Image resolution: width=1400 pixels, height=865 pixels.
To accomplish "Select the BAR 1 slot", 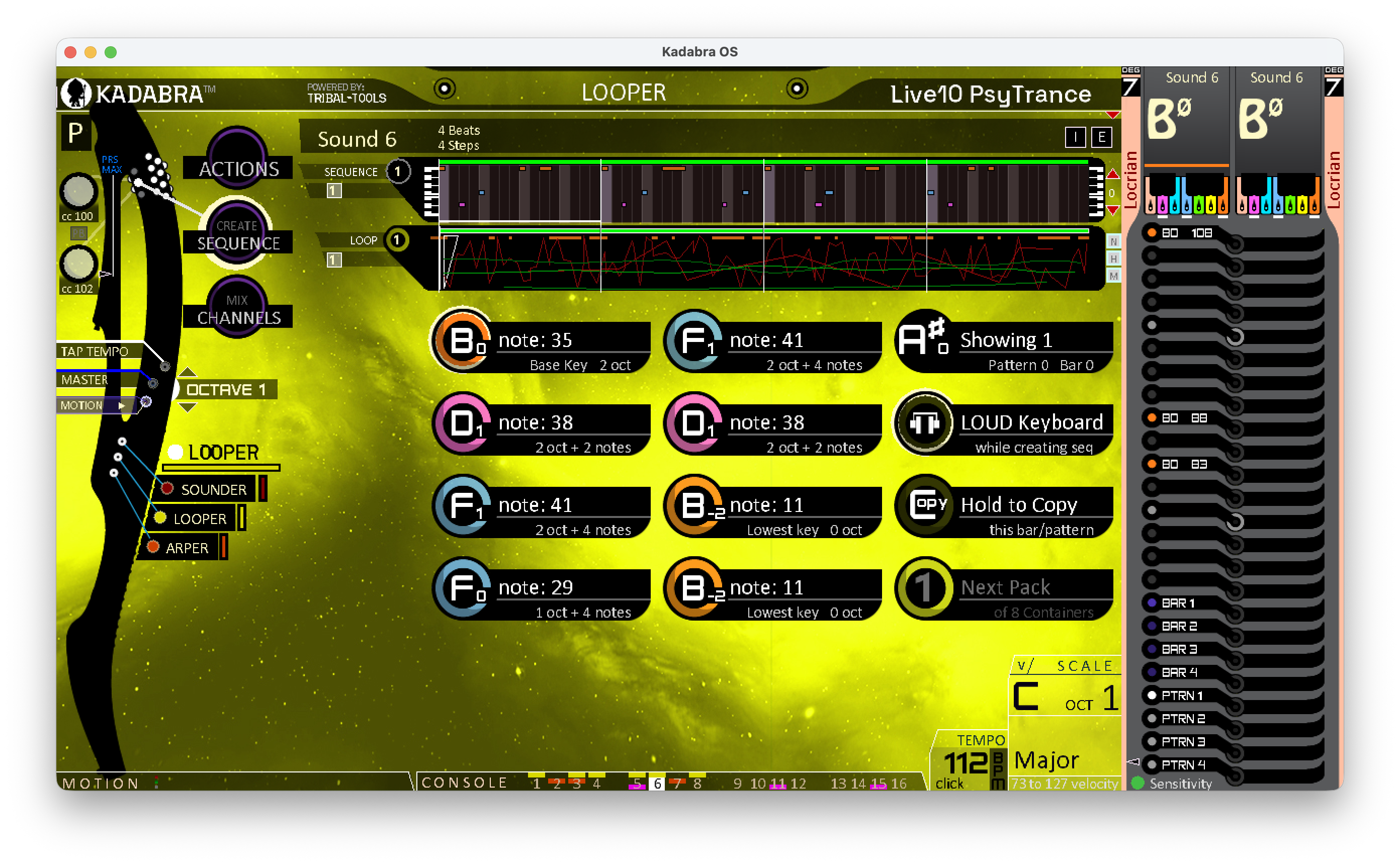I will tap(1178, 602).
